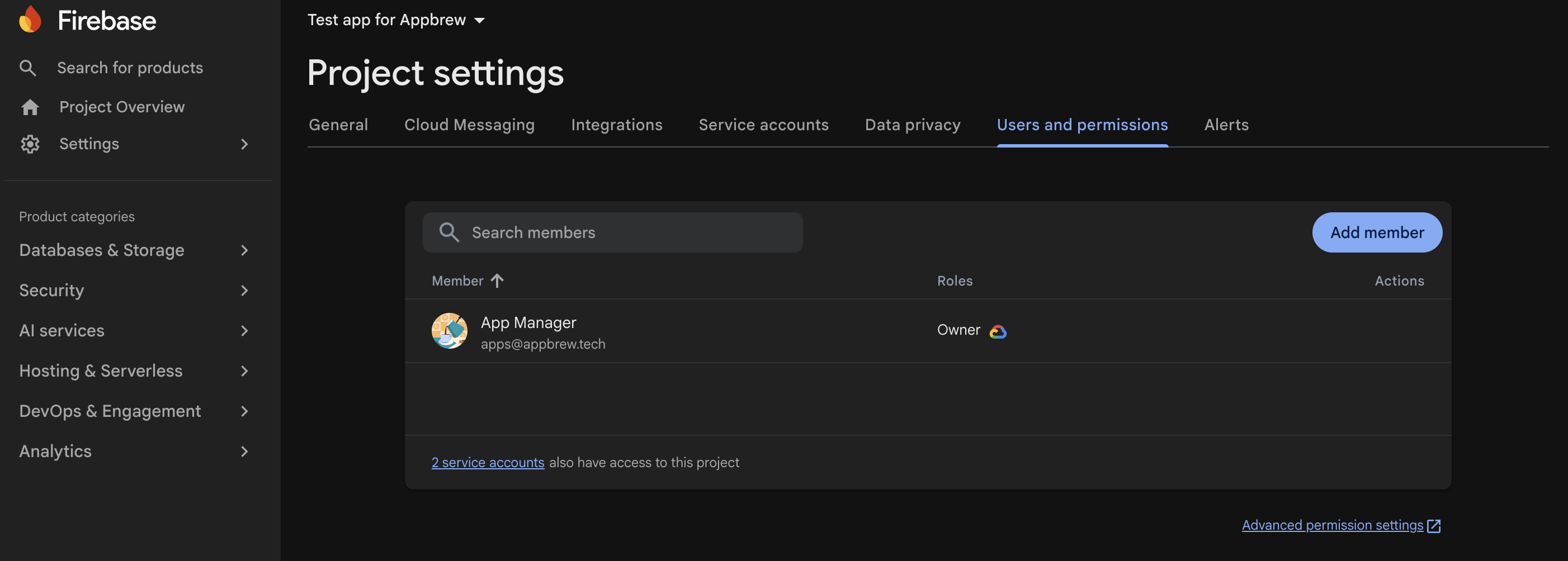The image size is (1568, 561).
Task: Switch to the General tab
Action: (338, 125)
